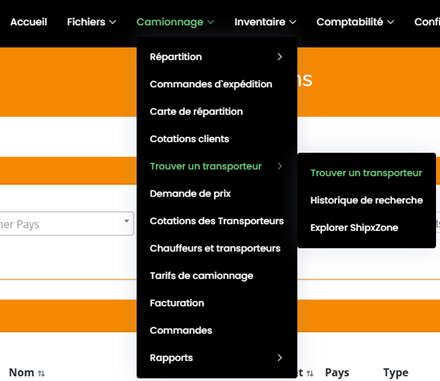This screenshot has width=440, height=381.
Task: Open the Pays dropdown arrow
Action: [126, 221]
